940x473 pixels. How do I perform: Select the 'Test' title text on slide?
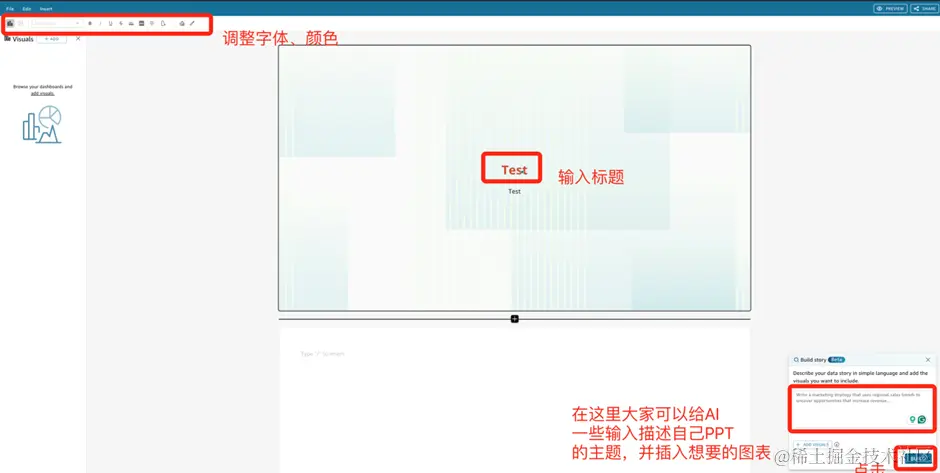[514, 170]
